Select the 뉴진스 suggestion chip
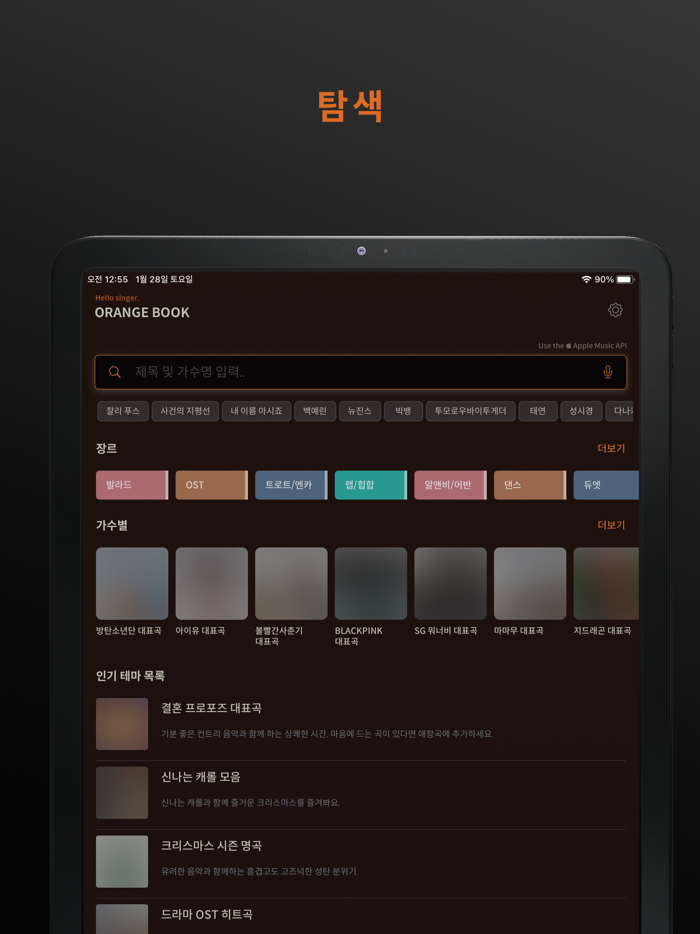Viewport: 700px width, 934px height. point(360,411)
